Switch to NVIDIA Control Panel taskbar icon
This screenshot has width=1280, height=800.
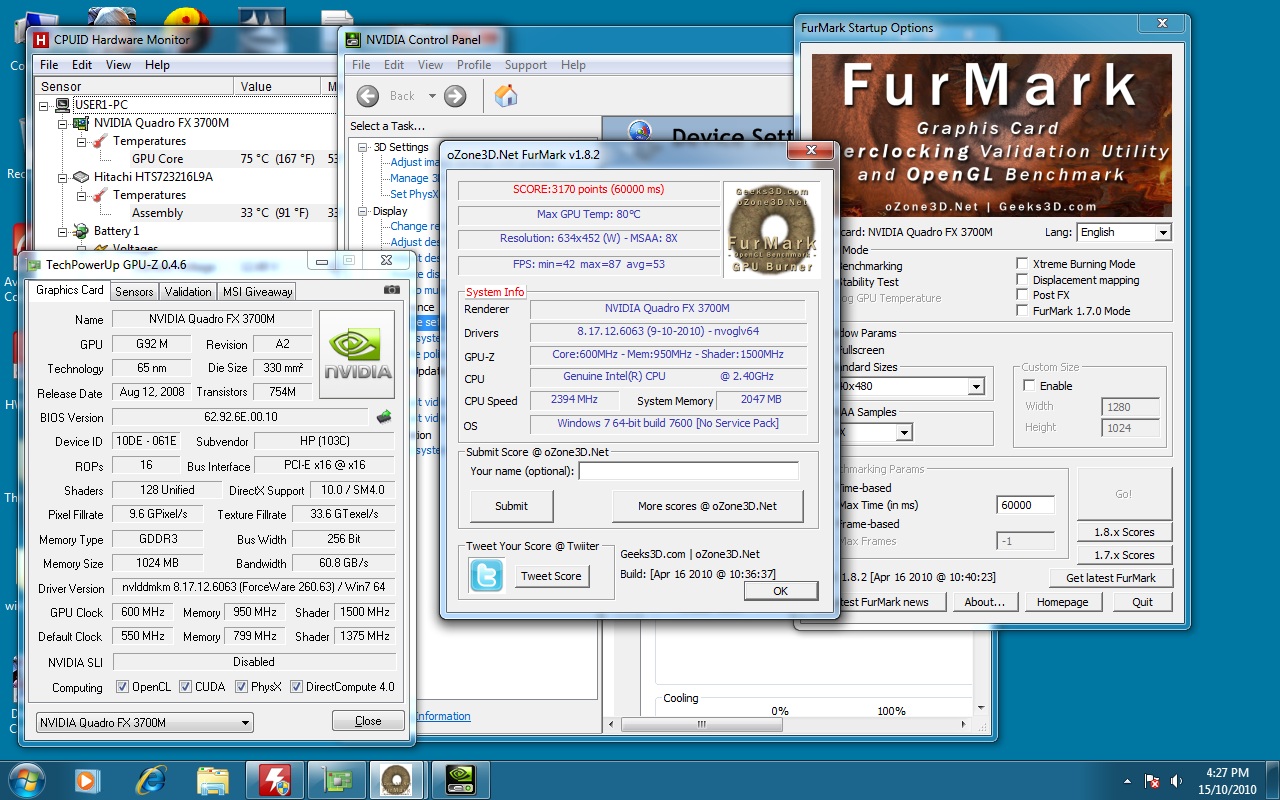tap(459, 779)
